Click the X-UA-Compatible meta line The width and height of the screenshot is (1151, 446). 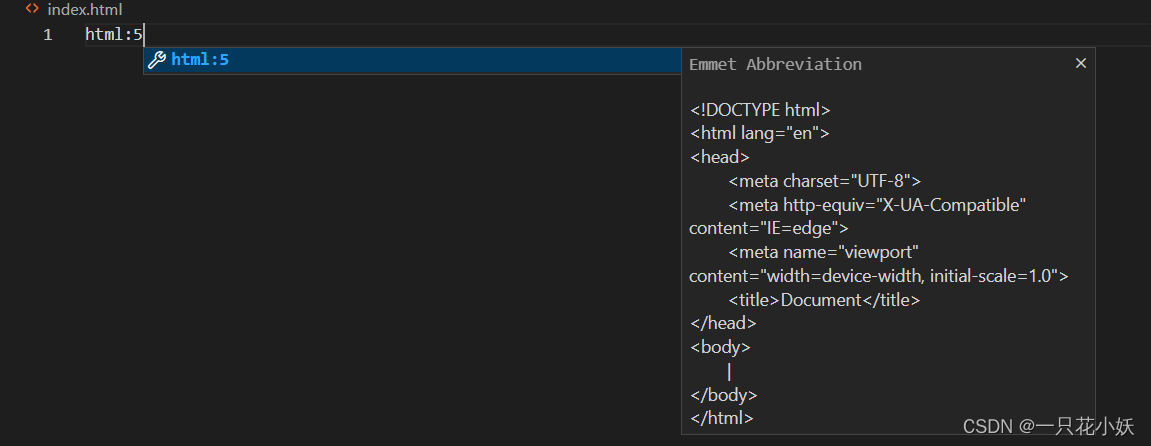[877, 205]
